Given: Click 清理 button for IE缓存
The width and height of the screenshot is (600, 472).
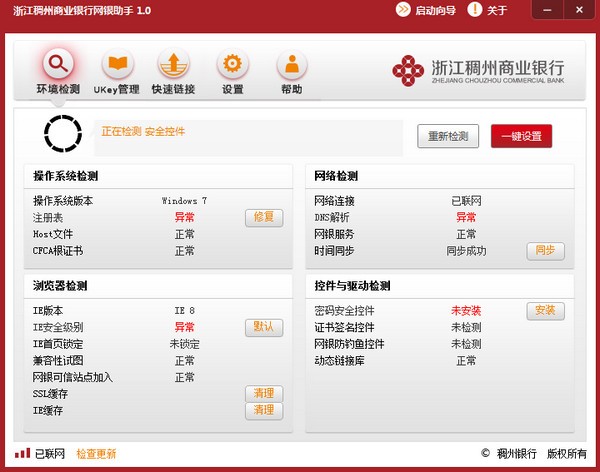Looking at the screenshot, I should click(x=264, y=411).
